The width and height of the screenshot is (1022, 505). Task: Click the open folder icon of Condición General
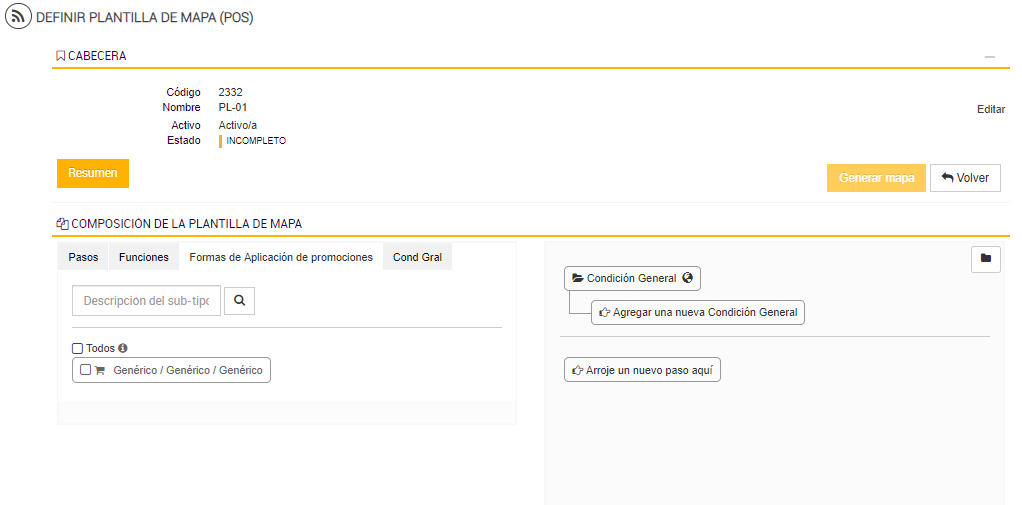(577, 278)
